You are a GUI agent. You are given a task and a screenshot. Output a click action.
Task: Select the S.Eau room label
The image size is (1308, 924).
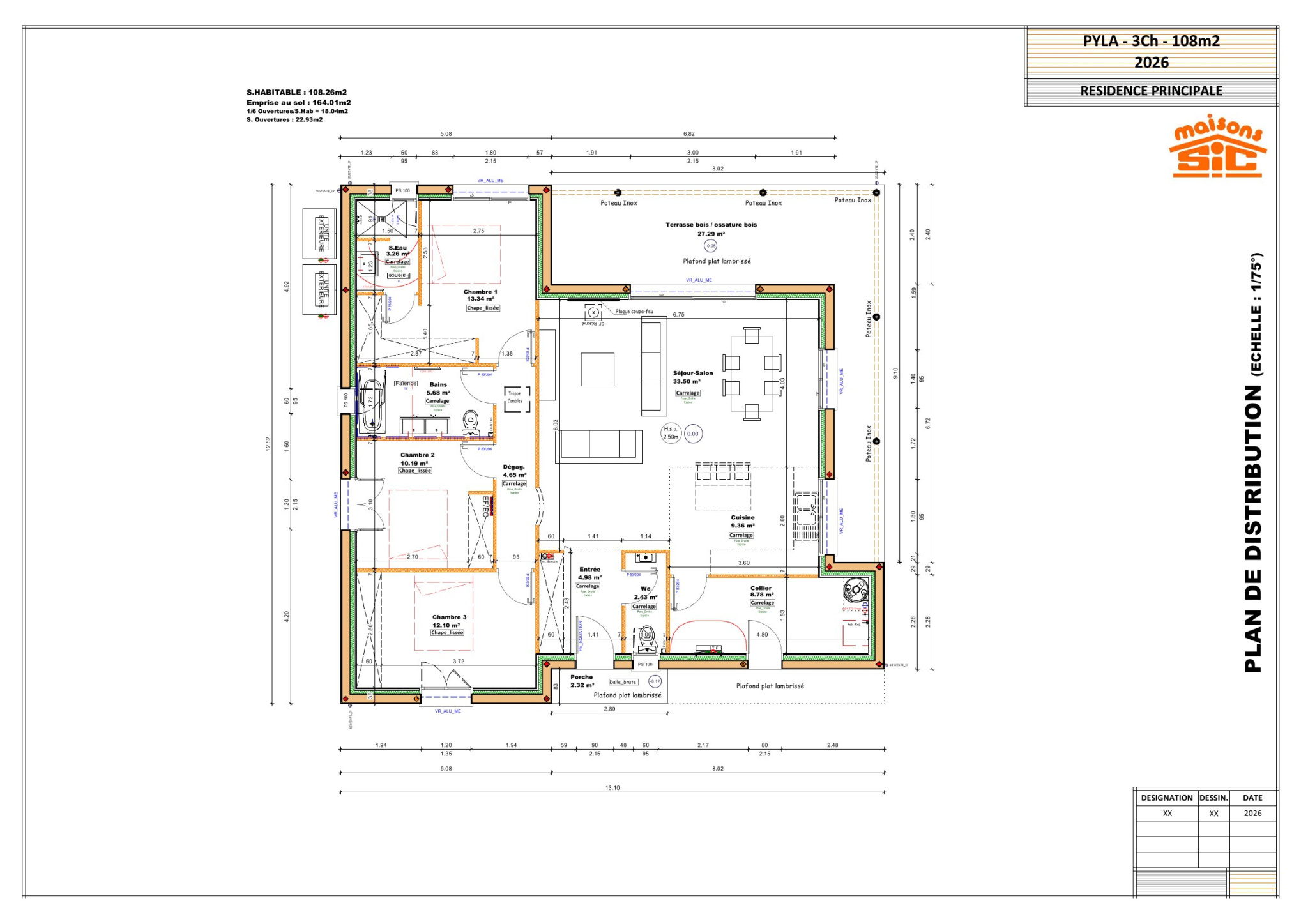397,248
